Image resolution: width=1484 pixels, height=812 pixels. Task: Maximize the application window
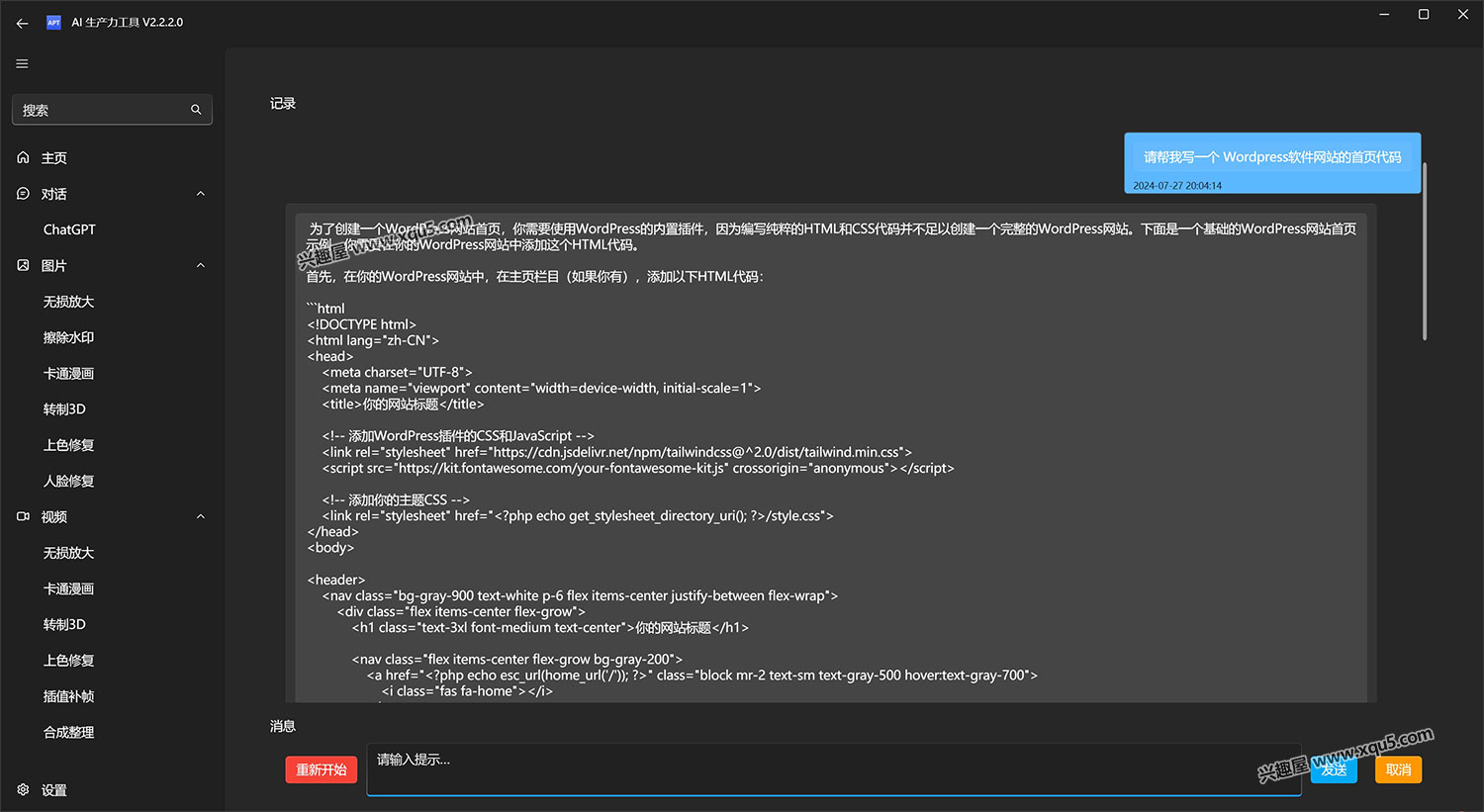click(x=1424, y=14)
